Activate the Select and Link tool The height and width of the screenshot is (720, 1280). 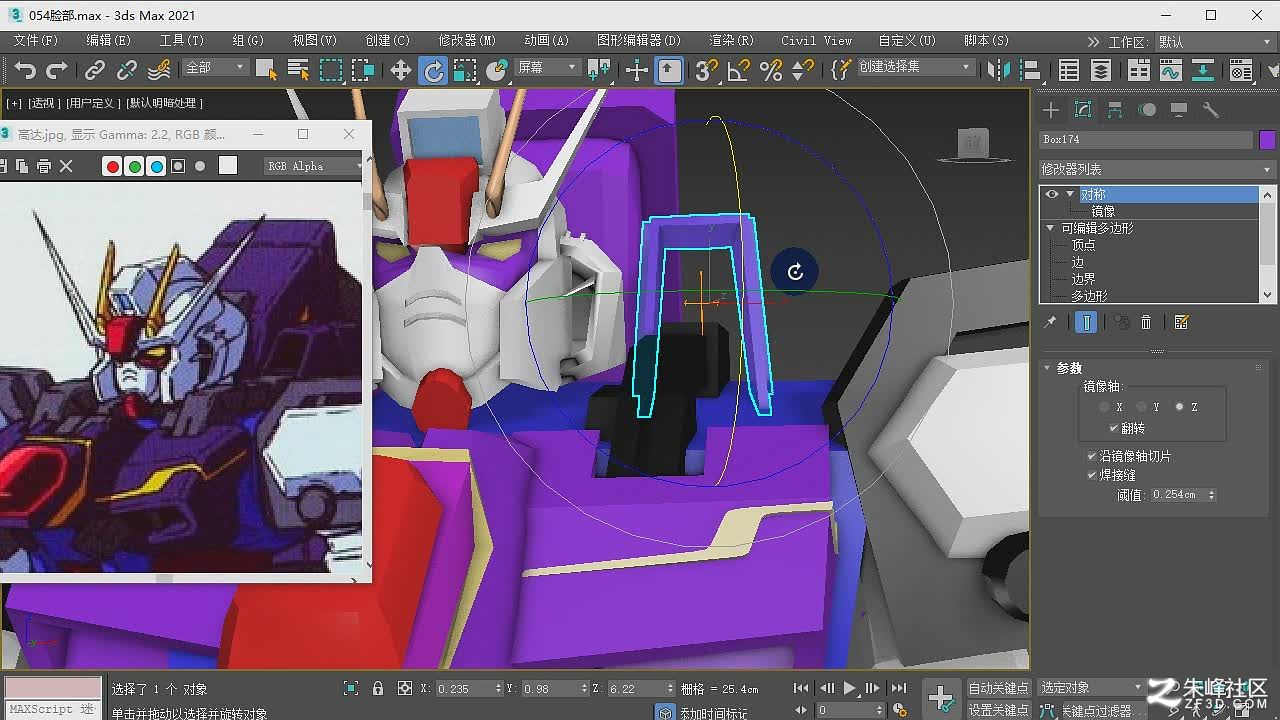coord(95,69)
